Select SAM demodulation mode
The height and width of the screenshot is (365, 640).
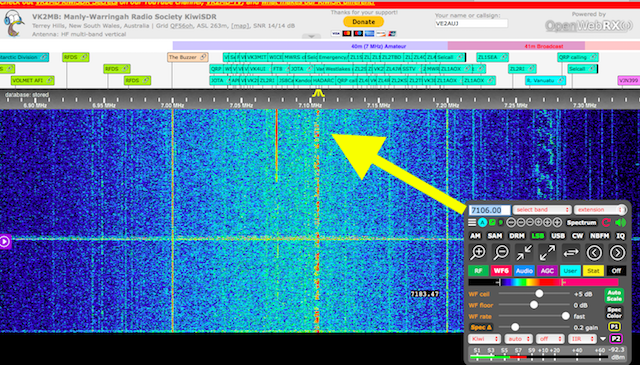495,236
